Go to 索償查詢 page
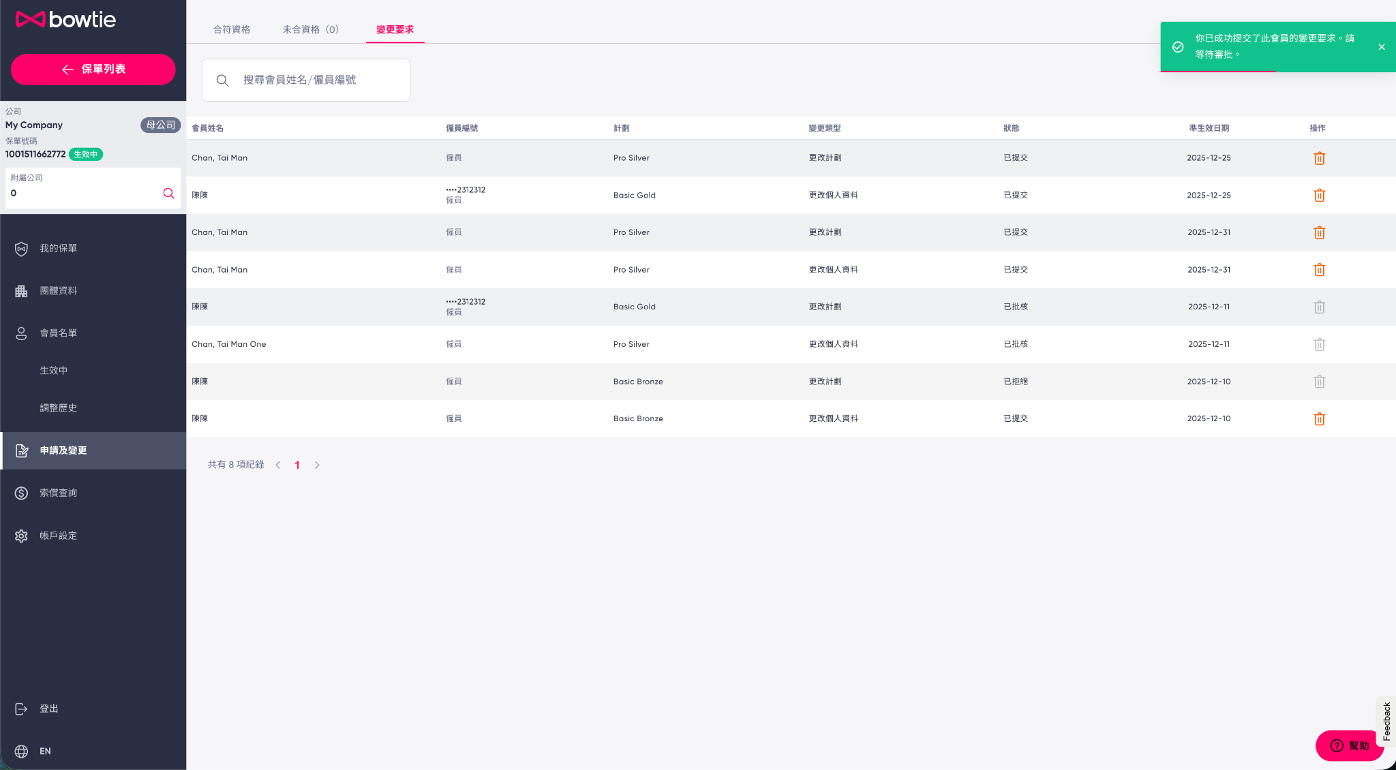Screen dimensions: 1396x770 click(x=58, y=493)
